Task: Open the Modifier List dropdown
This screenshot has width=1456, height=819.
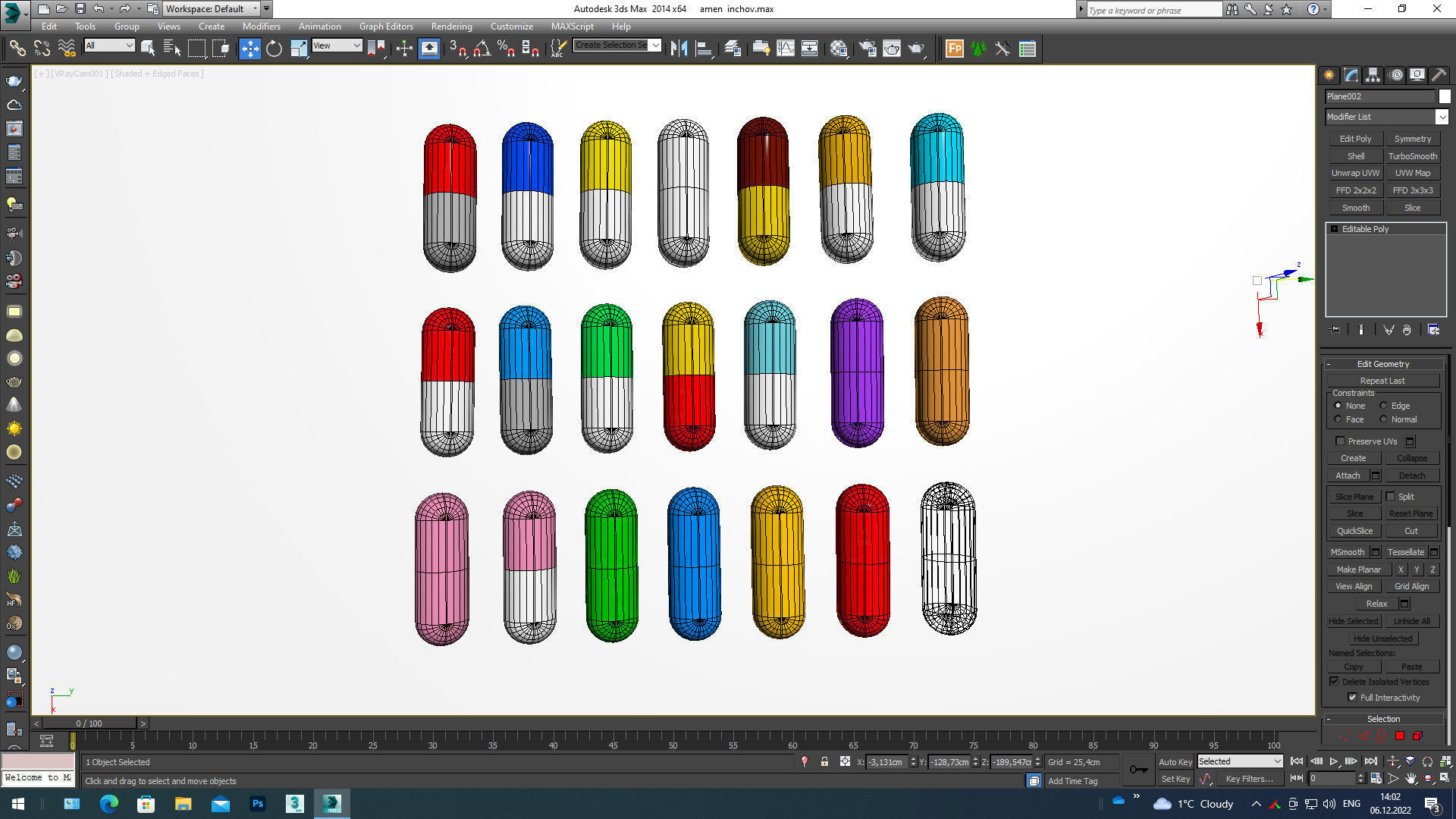Action: pos(1444,117)
